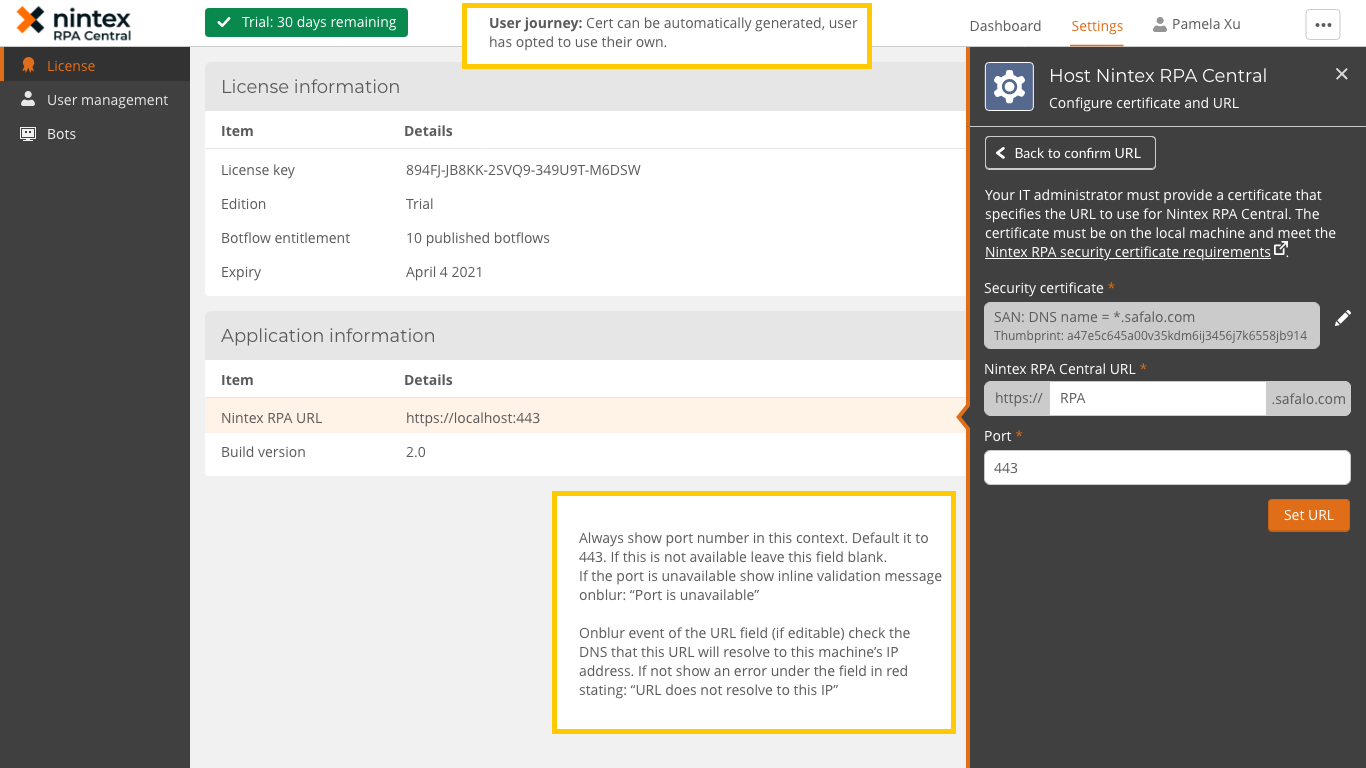Switch to the Settings tab

click(1097, 26)
